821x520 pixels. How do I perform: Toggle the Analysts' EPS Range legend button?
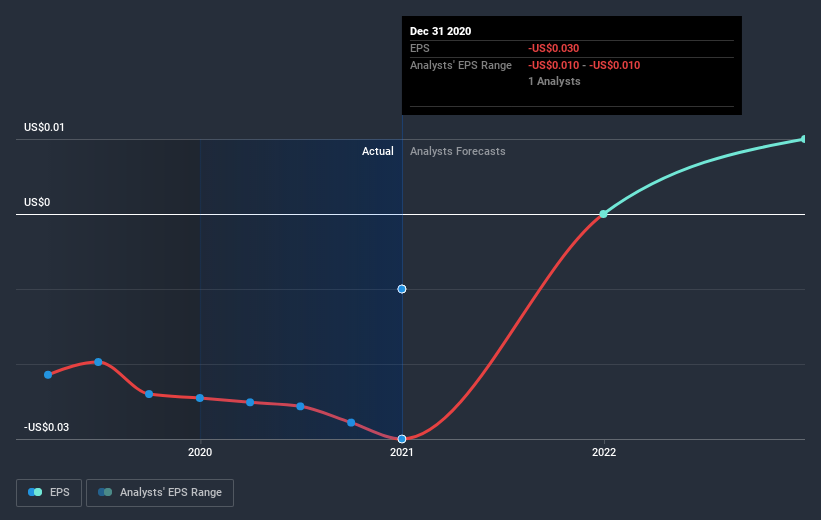[160, 492]
